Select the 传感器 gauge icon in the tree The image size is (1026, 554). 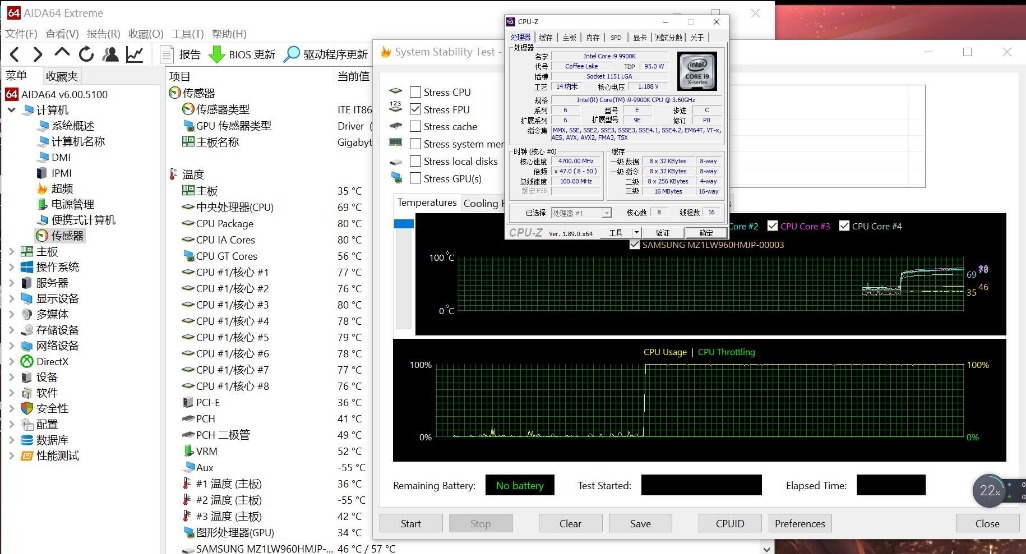point(42,235)
